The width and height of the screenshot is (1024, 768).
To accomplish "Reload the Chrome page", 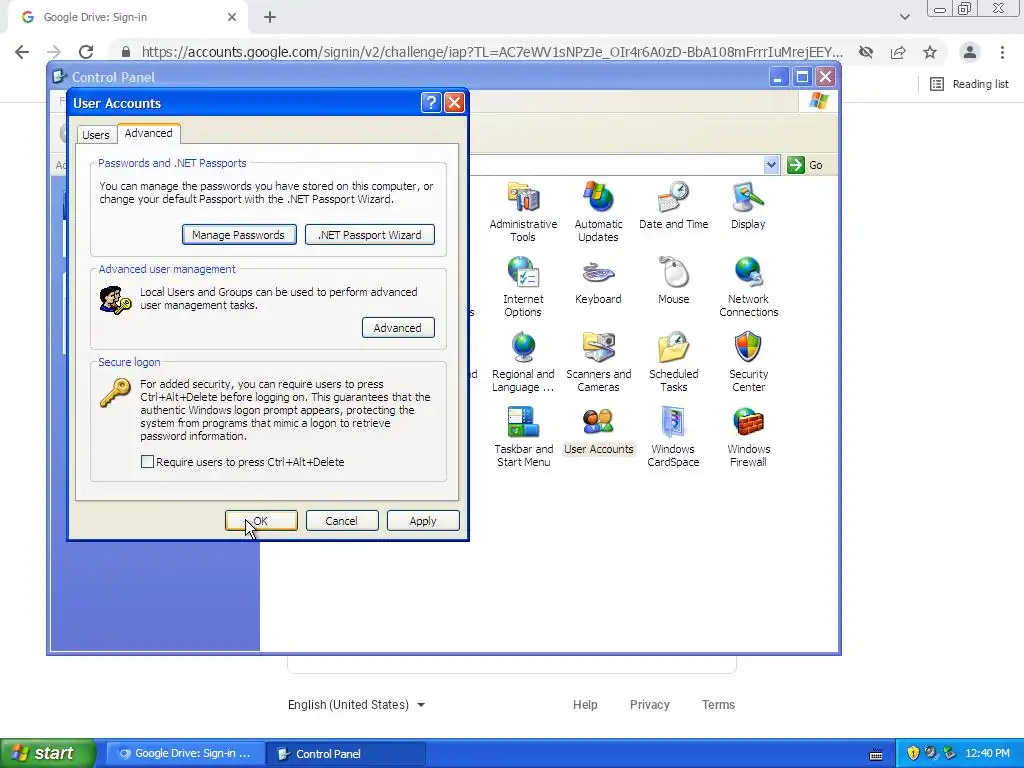I will (x=86, y=52).
